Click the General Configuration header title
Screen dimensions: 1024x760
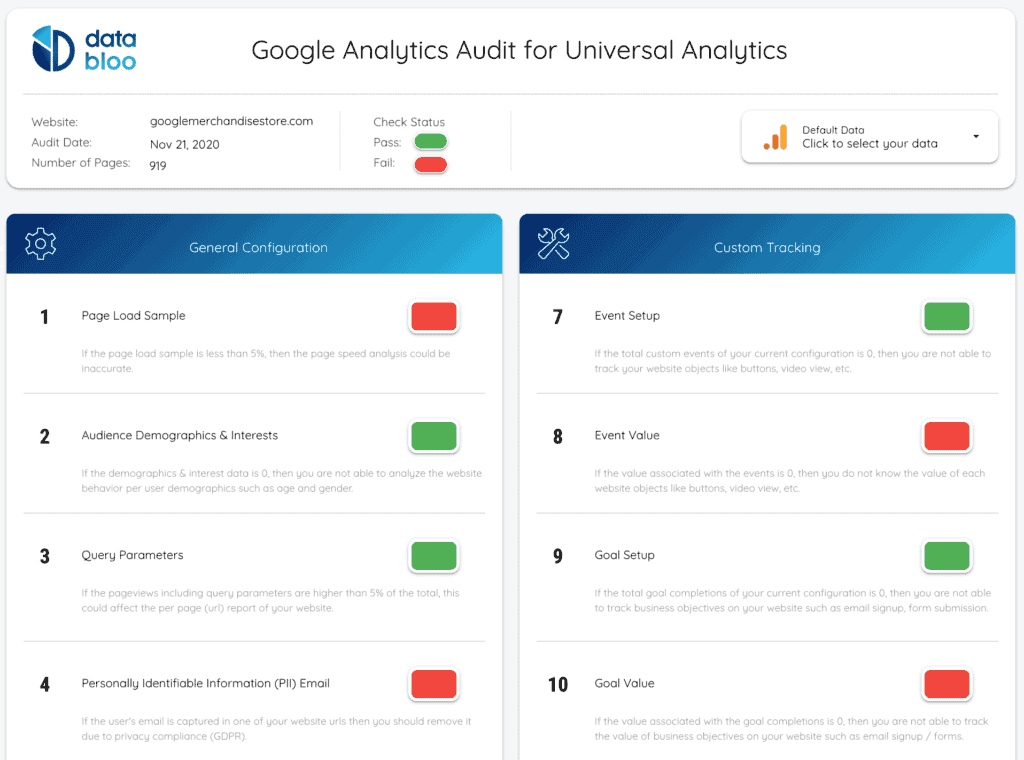(259, 247)
